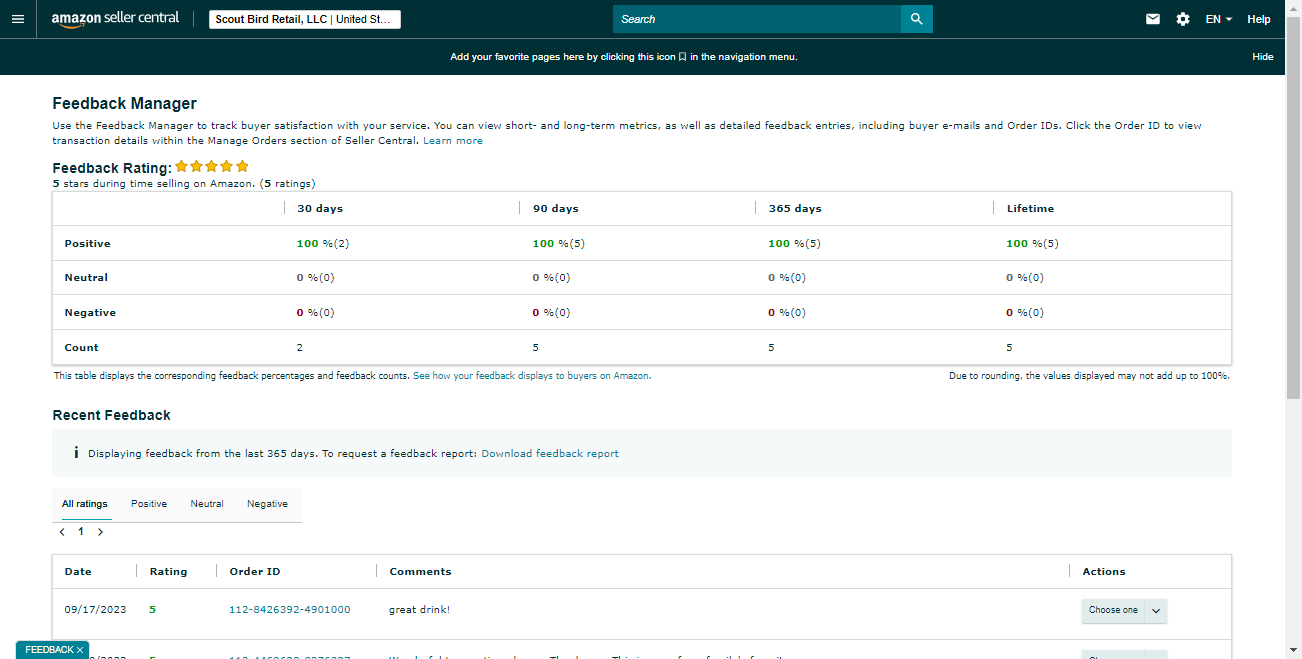The image size is (1302, 659).
Task: Click the magnifier search button
Action: click(916, 19)
